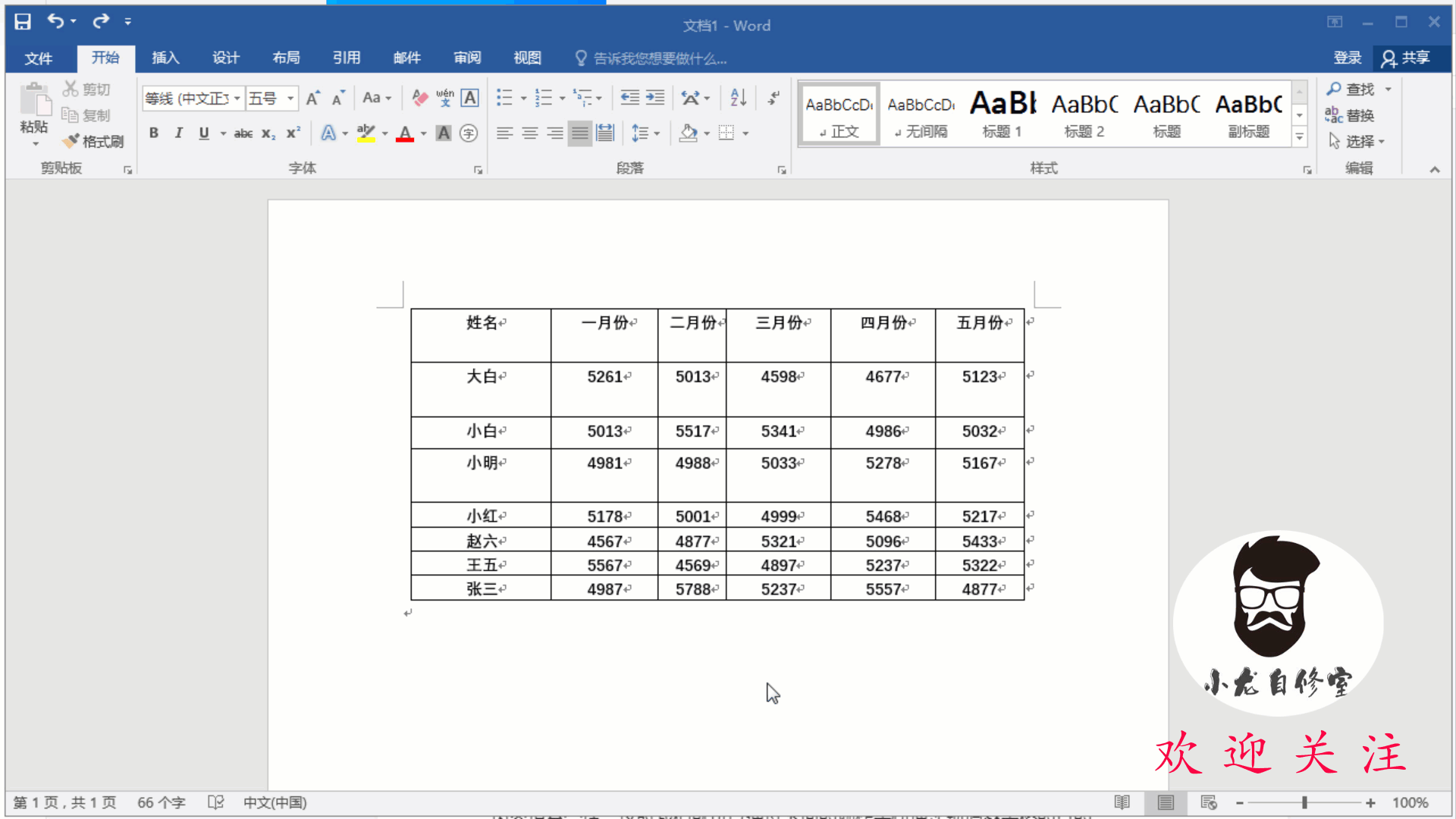
Task: Click the Sort A-Z icon
Action: coord(738,97)
